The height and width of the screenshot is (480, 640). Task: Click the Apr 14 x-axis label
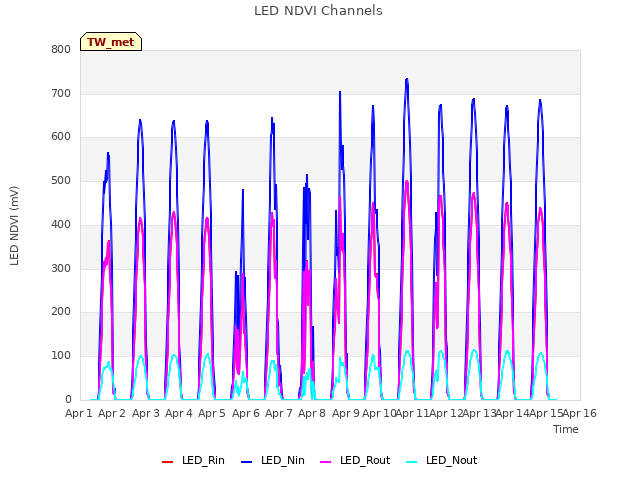[x=512, y=413]
